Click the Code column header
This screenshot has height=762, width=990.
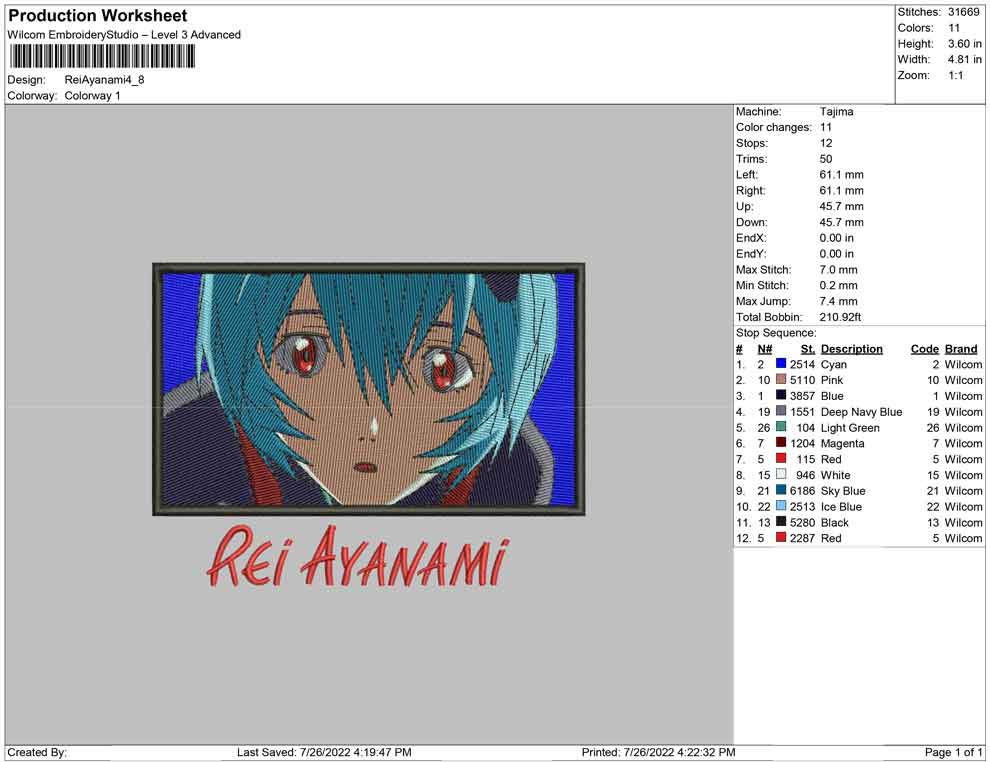click(x=924, y=349)
